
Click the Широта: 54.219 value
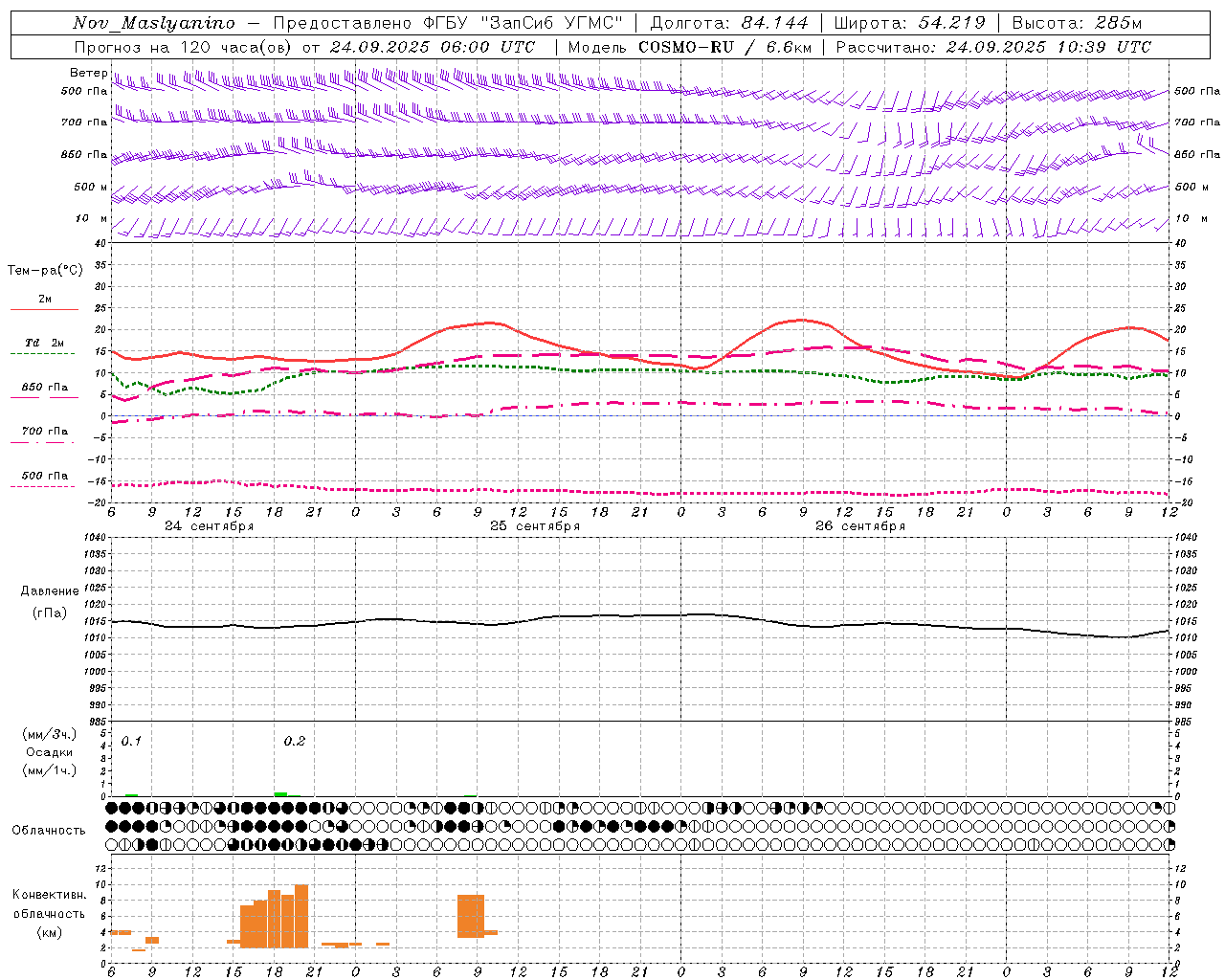tap(909, 23)
